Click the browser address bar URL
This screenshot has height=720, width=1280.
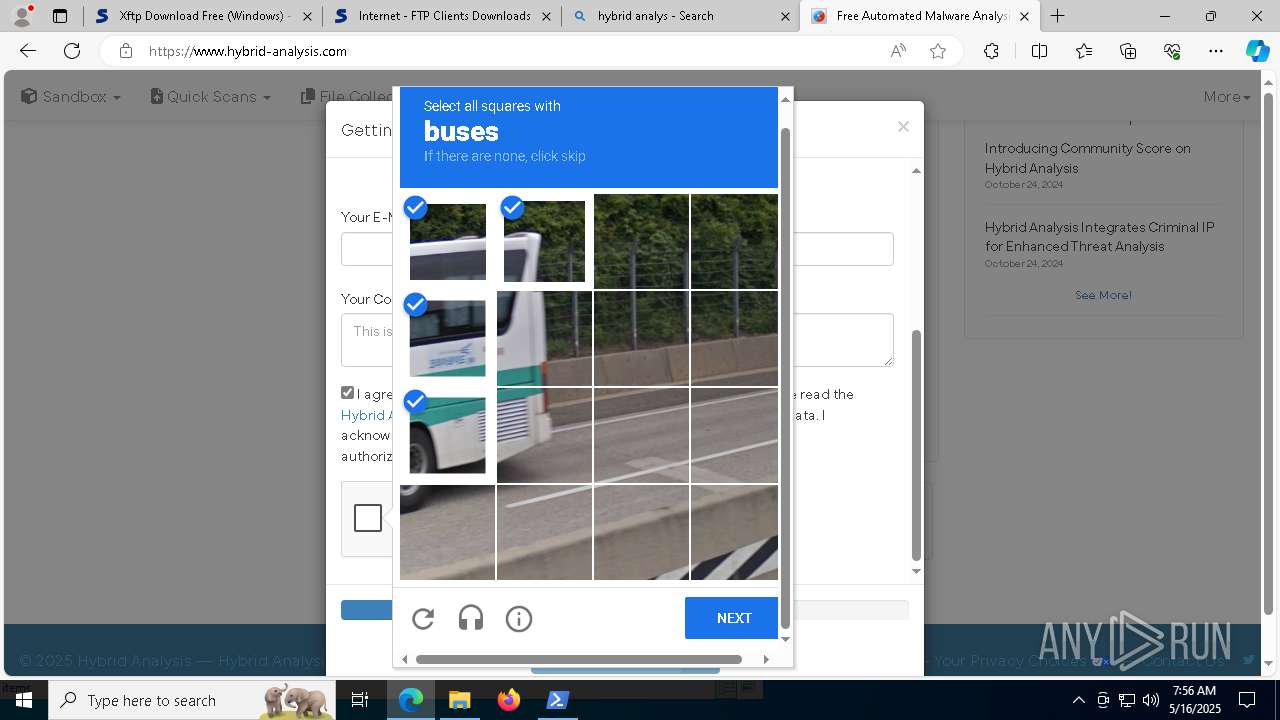click(248, 51)
